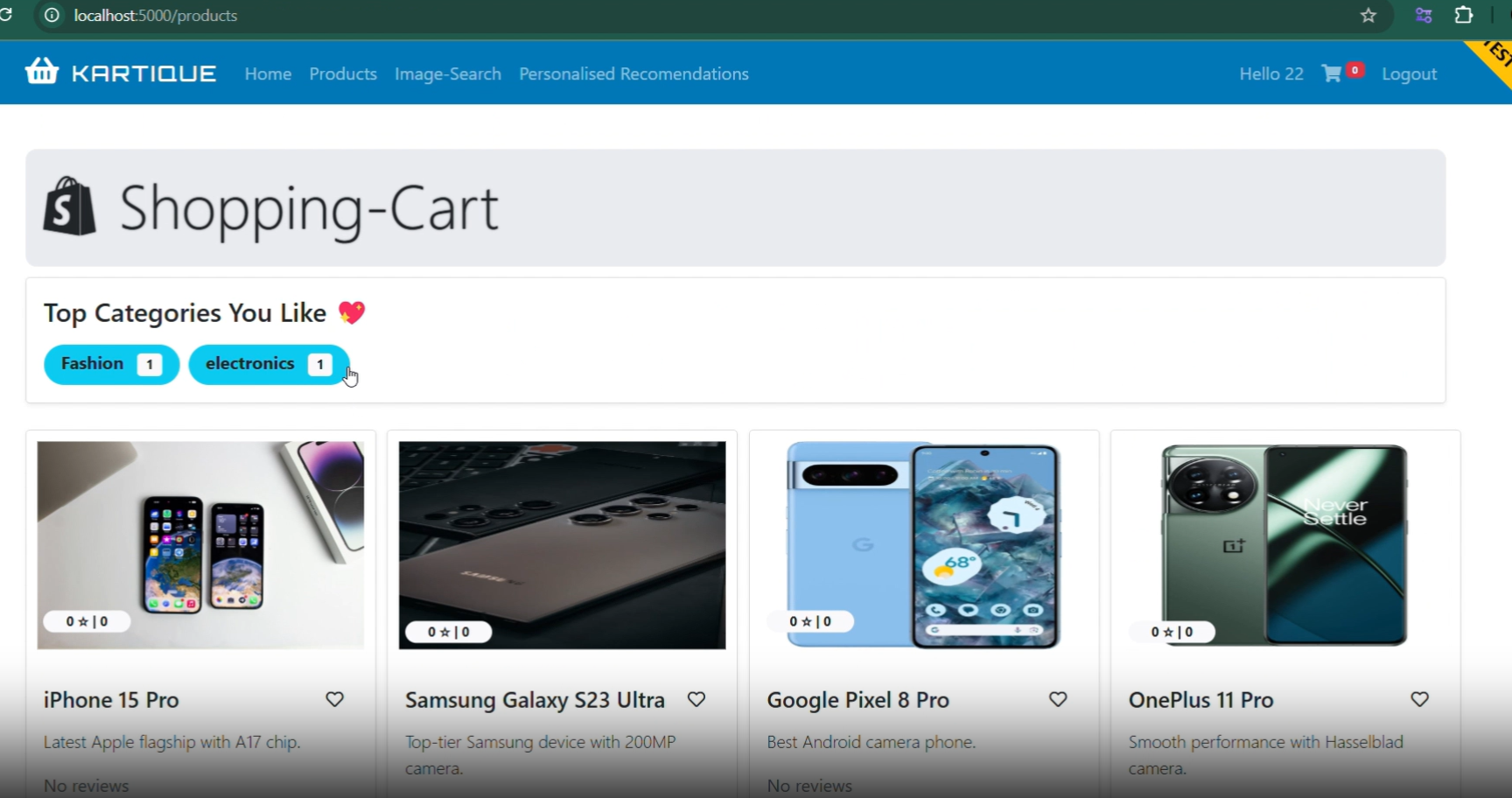Viewport: 1512px width, 798px height.
Task: Favorite Google Pixel 8 Pro heart icon
Action: [1058, 699]
